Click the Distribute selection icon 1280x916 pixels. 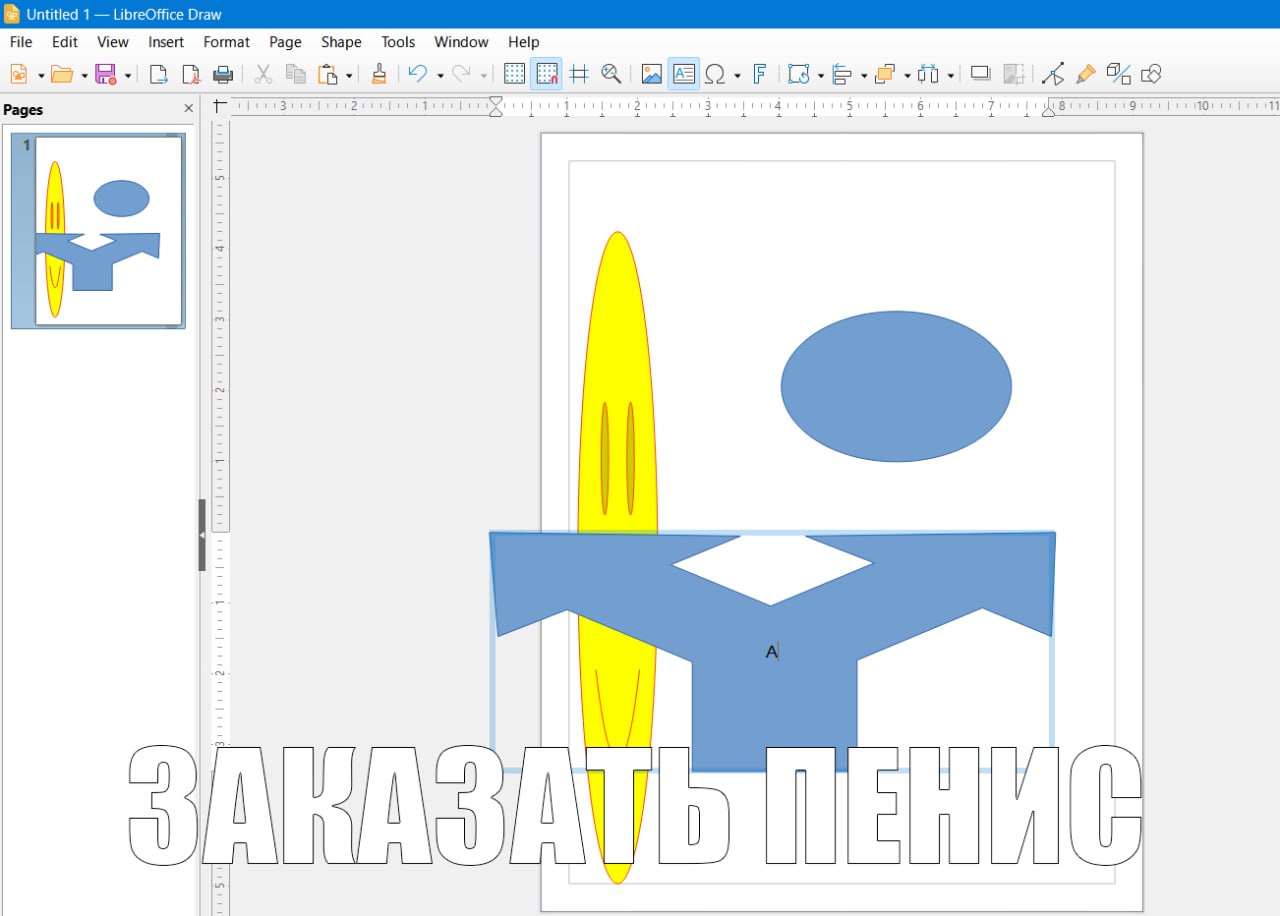928,74
